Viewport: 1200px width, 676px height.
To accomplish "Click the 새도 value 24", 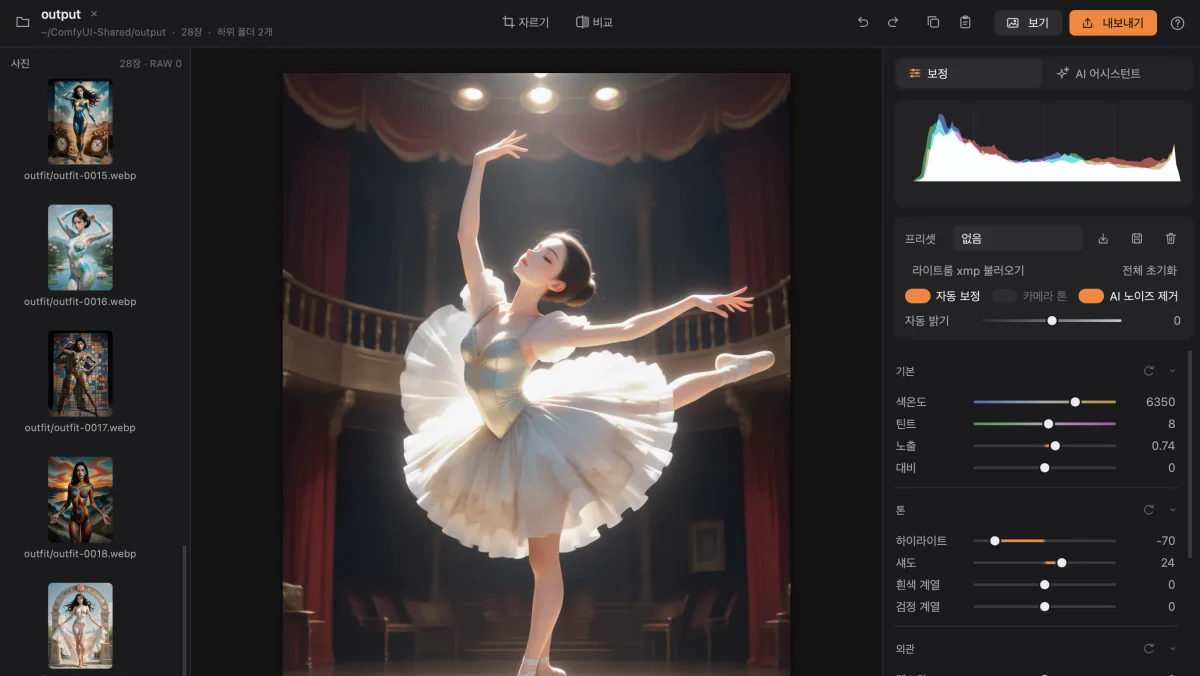I will coord(1167,563).
